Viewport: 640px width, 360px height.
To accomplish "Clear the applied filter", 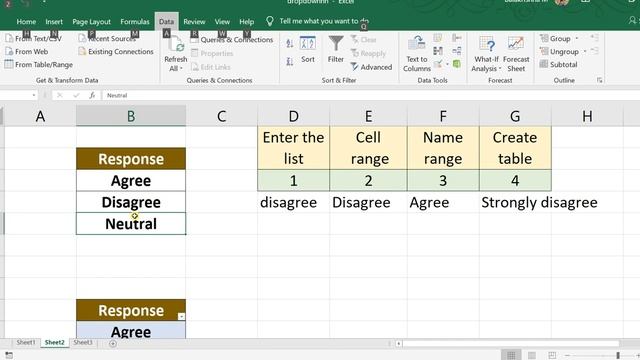I will point(364,40).
